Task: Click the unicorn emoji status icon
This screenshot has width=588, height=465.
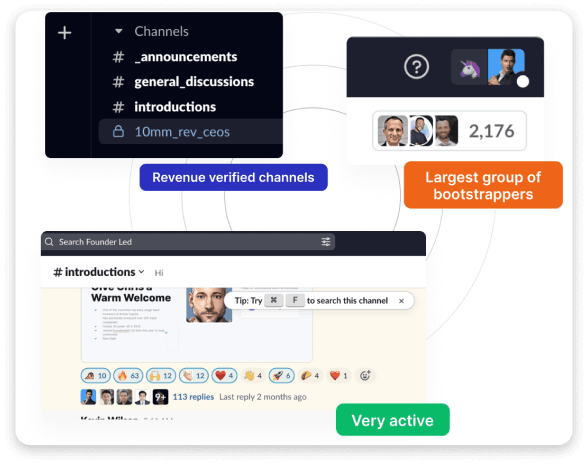Action: click(469, 67)
